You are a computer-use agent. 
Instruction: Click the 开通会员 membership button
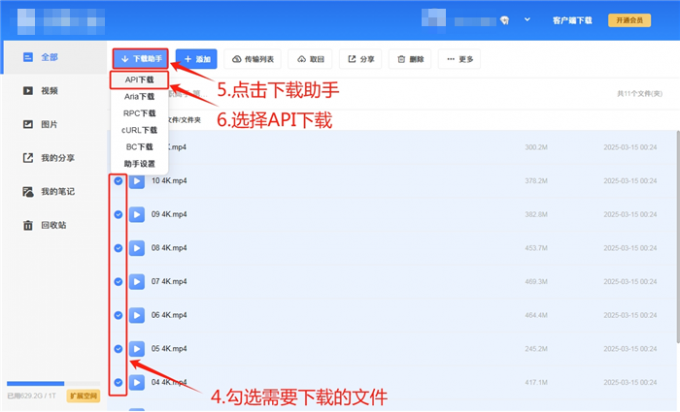pos(629,20)
